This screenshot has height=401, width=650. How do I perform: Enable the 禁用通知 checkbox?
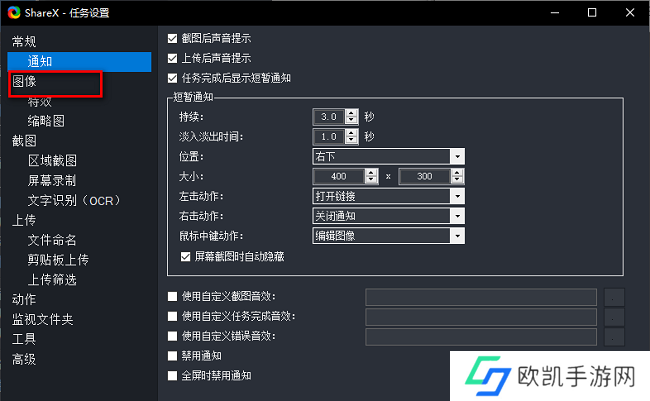pos(172,356)
